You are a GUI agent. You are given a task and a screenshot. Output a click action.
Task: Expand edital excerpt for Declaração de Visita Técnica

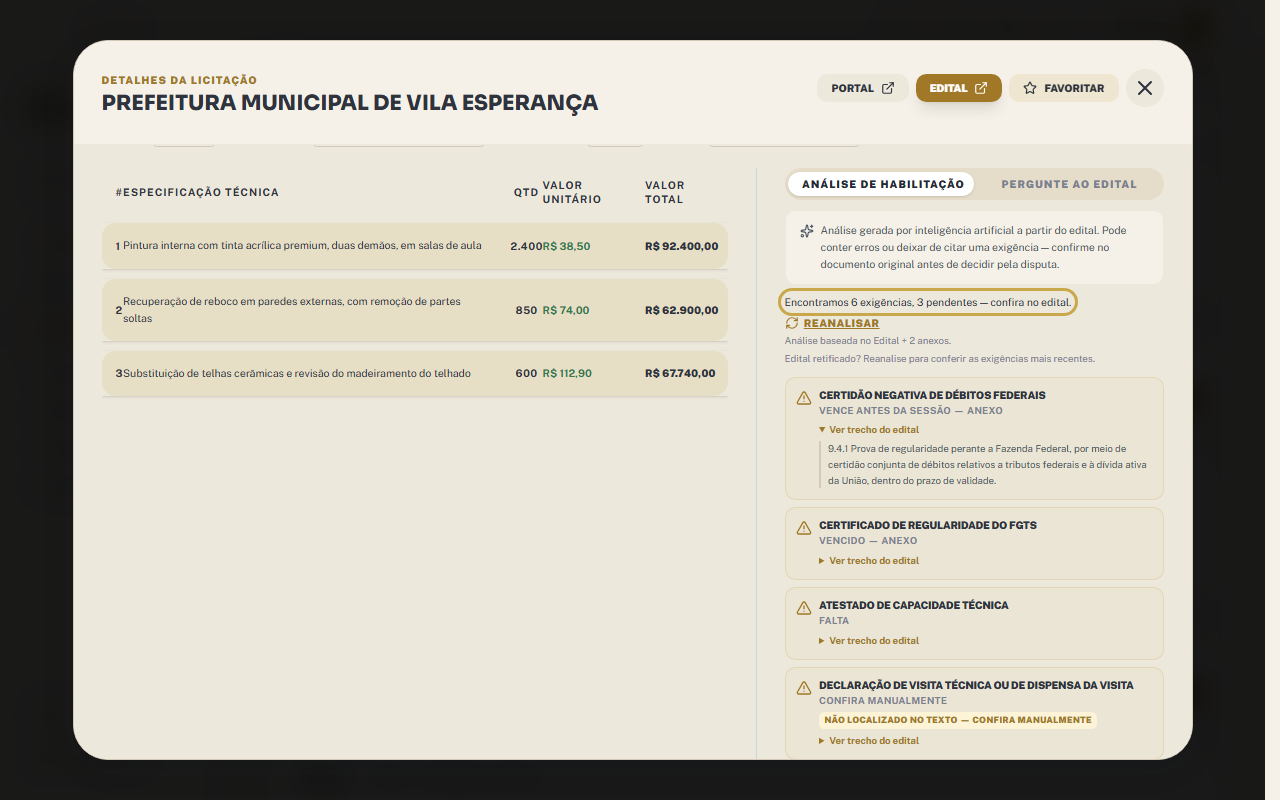click(x=869, y=741)
